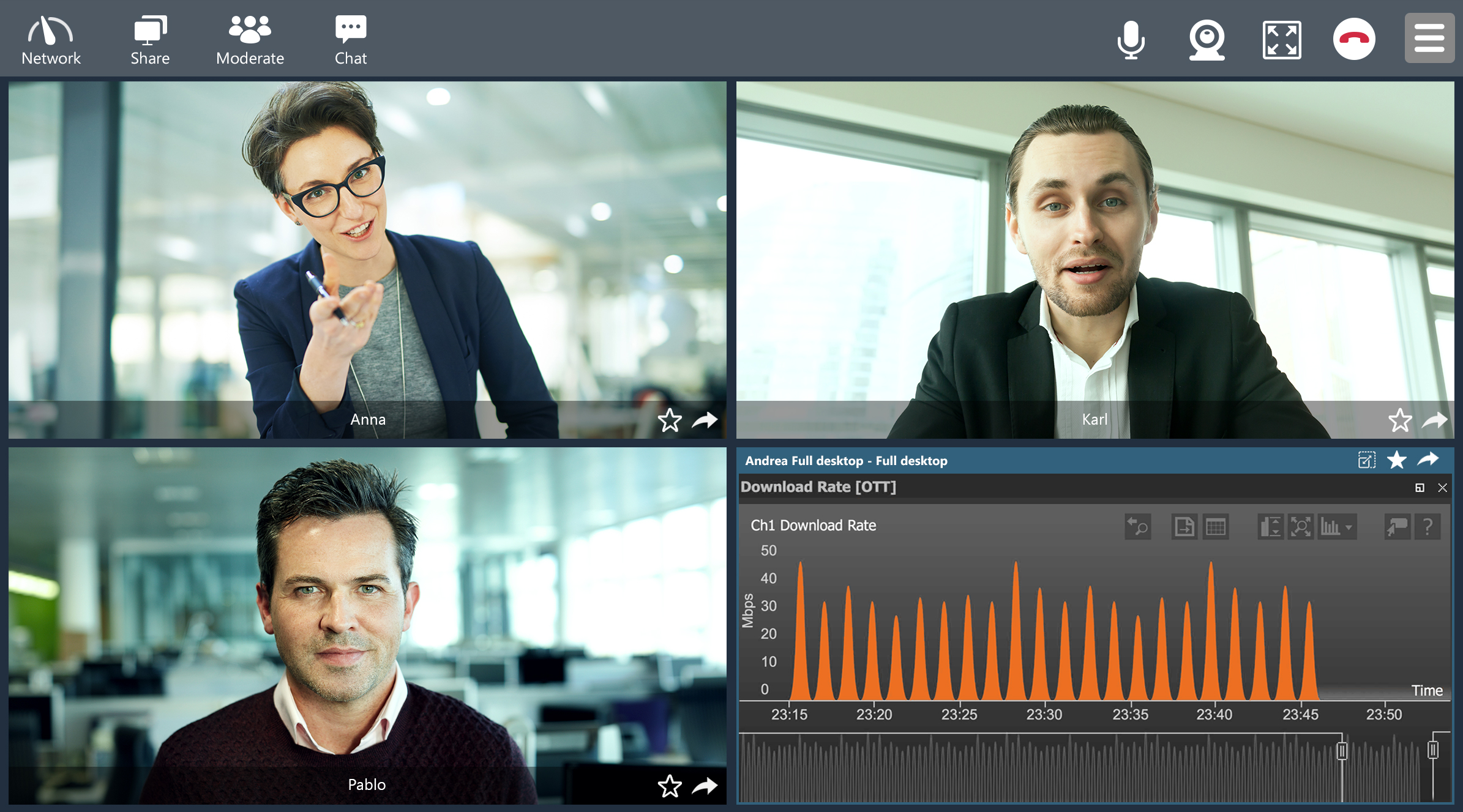Viewport: 1463px width, 812px height.
Task: Open the Chat panel
Action: pyautogui.click(x=351, y=40)
